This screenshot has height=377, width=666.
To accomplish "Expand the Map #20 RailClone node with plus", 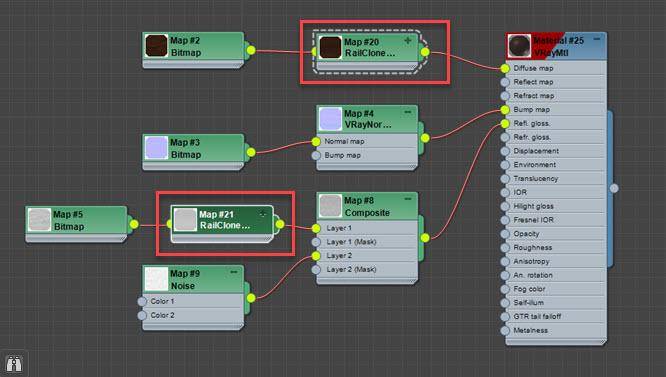I will [408, 41].
